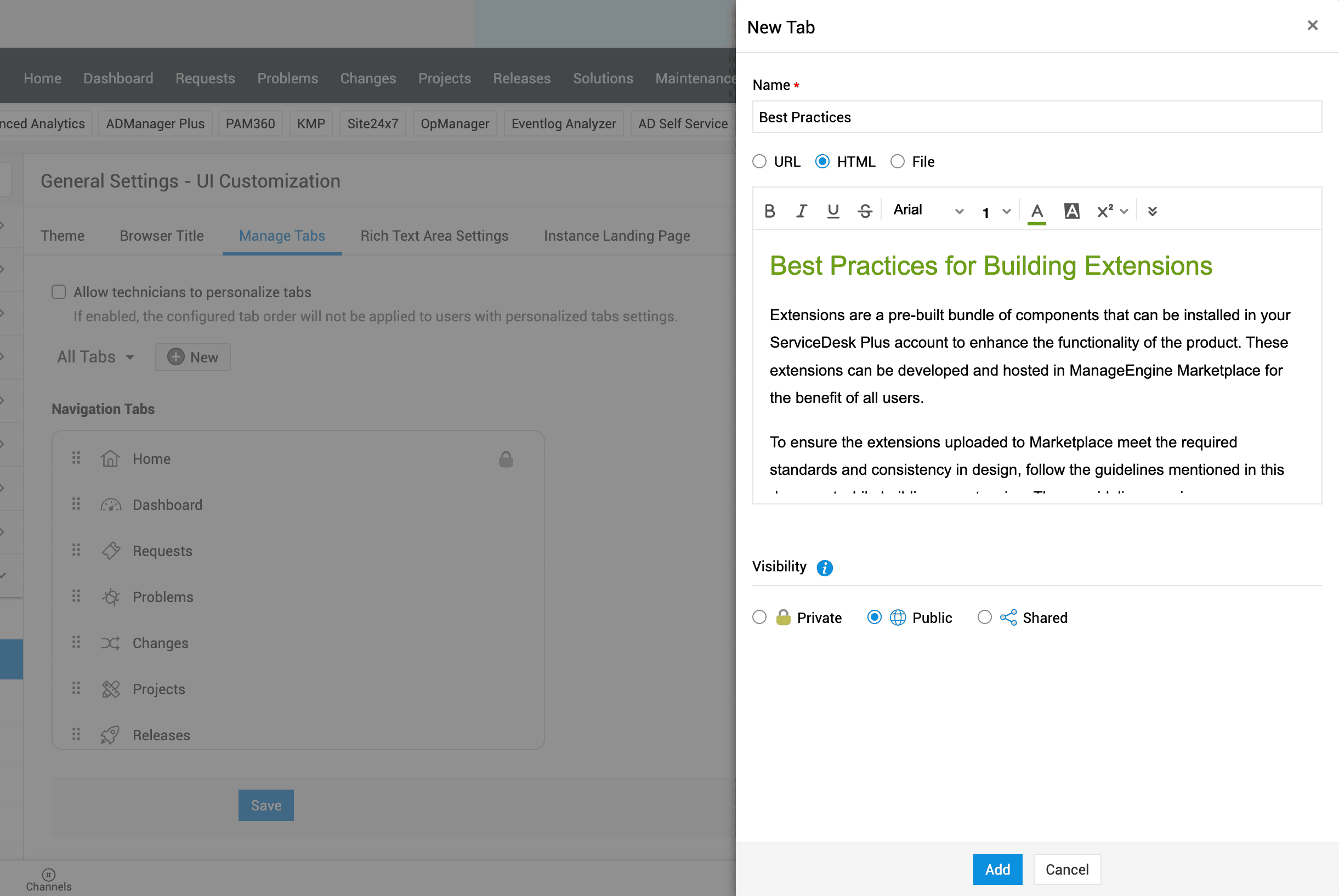Viewport: 1339px width, 896px height.
Task: Choose the text background color icon
Action: point(1071,211)
